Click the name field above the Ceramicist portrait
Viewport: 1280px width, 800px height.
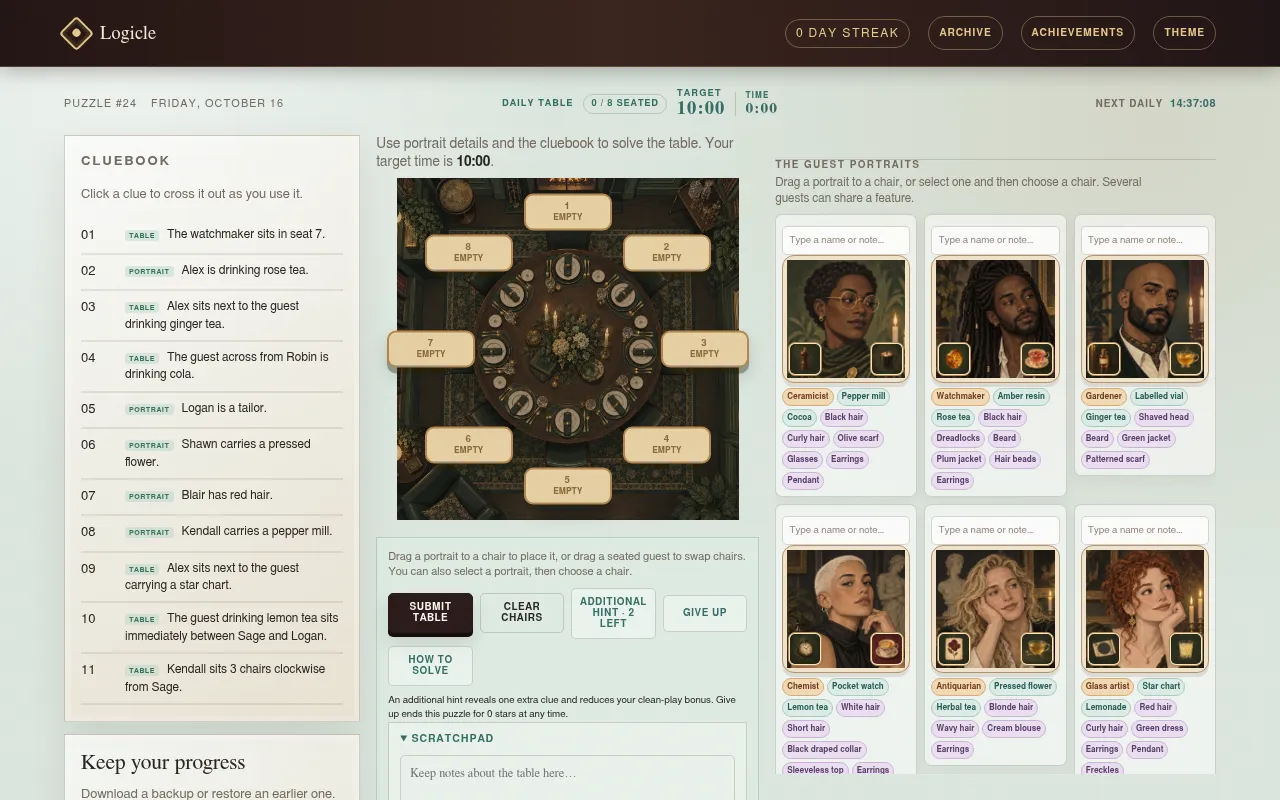(846, 240)
